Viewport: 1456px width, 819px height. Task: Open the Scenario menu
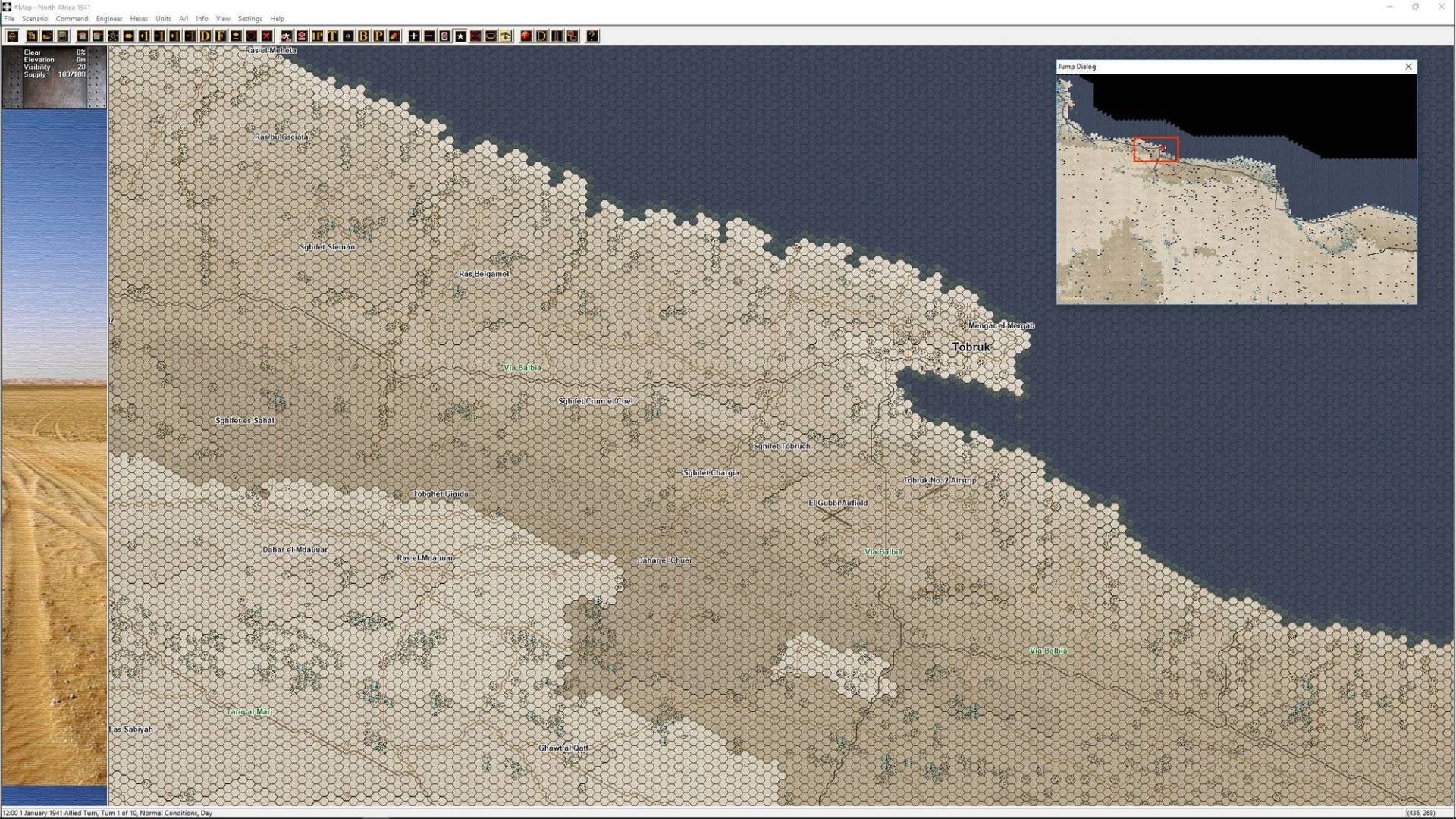point(34,18)
